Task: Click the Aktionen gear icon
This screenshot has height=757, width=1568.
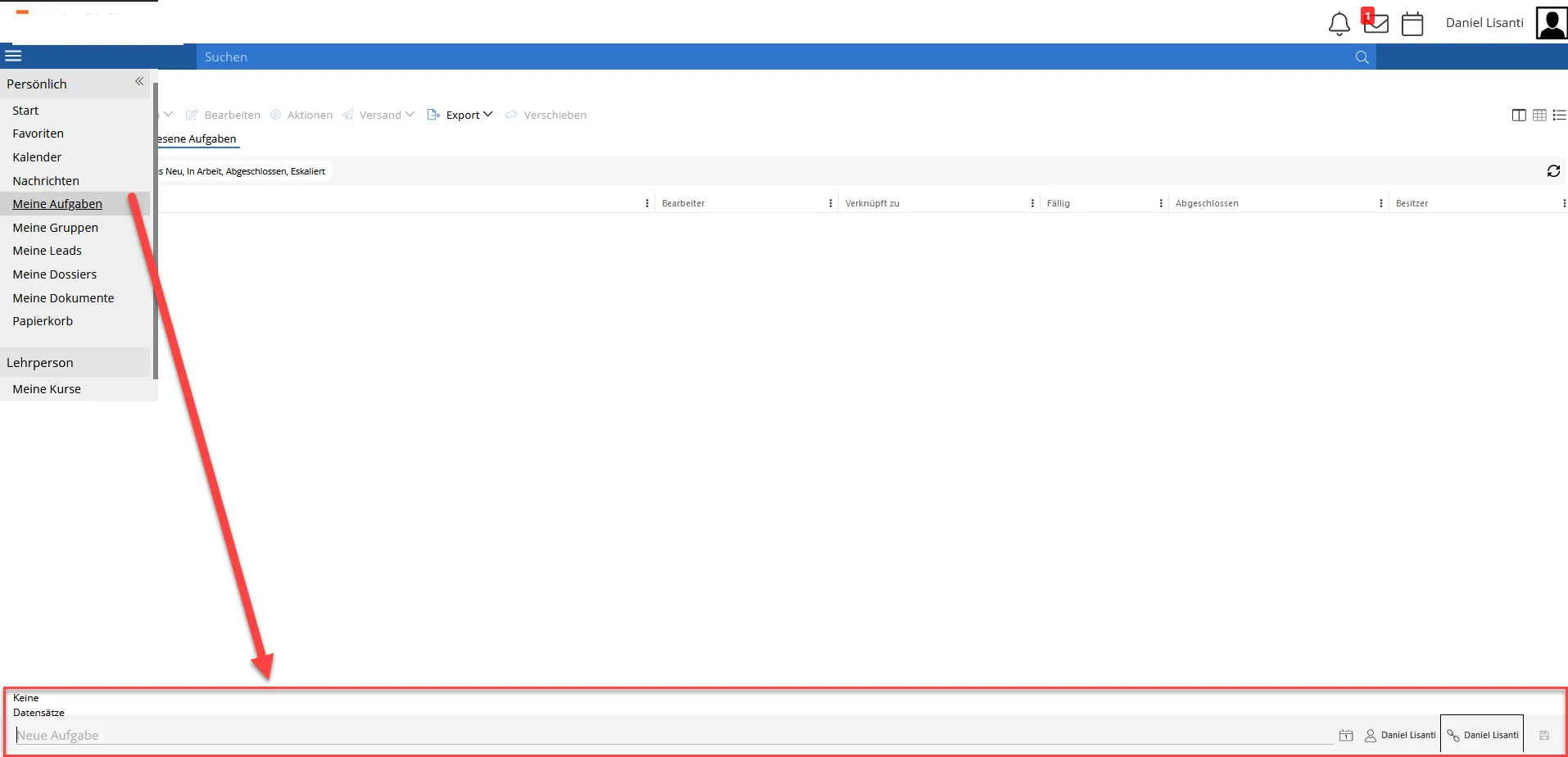Action: pyautogui.click(x=276, y=115)
